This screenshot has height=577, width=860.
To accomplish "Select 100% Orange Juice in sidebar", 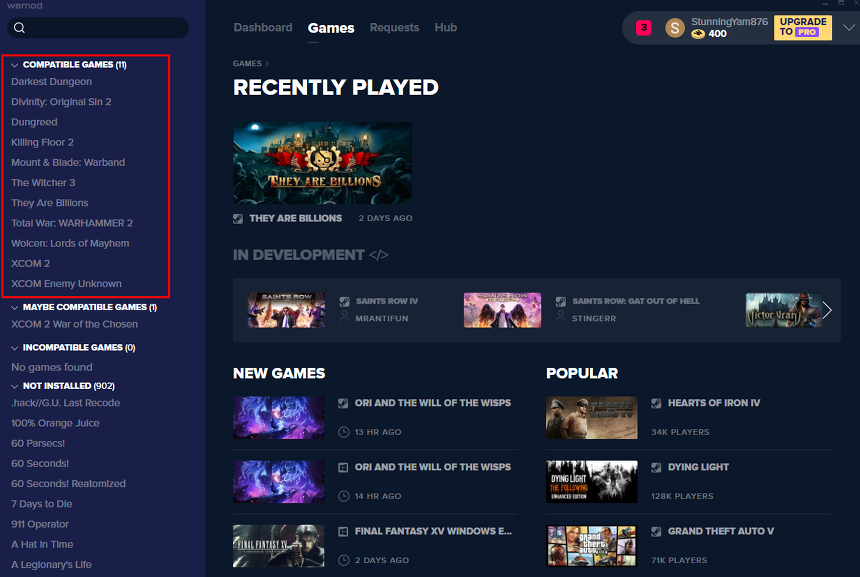I will (55, 423).
